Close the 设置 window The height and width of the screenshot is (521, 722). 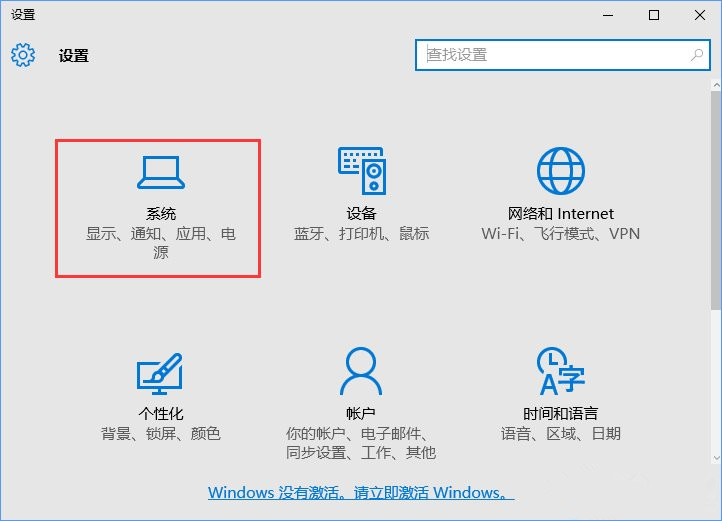tap(700, 15)
